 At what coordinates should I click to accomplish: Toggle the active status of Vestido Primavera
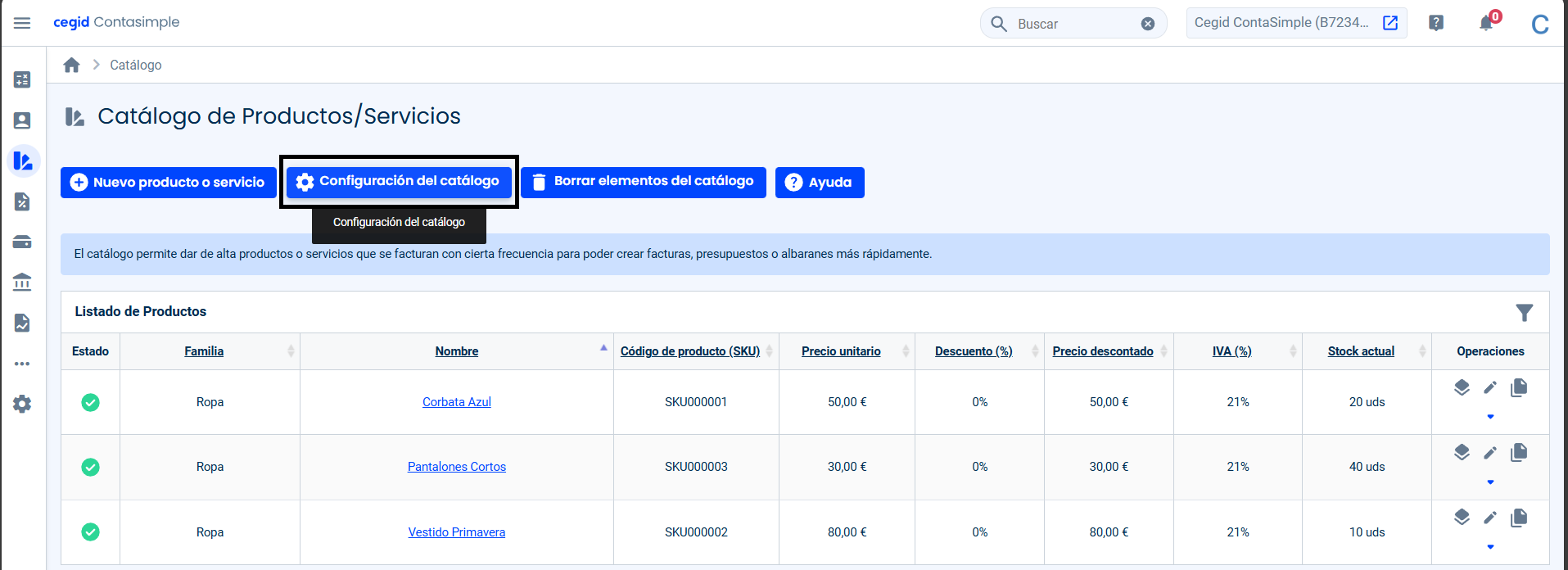point(91,532)
